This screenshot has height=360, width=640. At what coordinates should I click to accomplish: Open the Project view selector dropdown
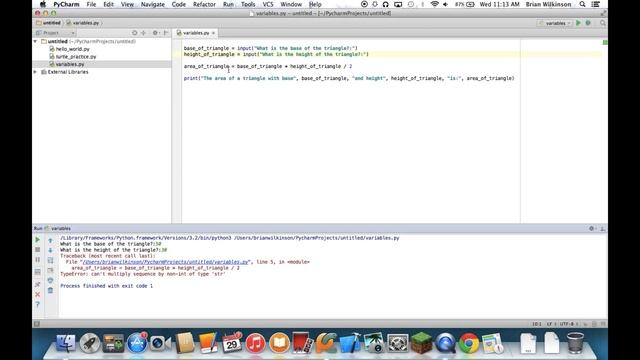(x=55, y=33)
